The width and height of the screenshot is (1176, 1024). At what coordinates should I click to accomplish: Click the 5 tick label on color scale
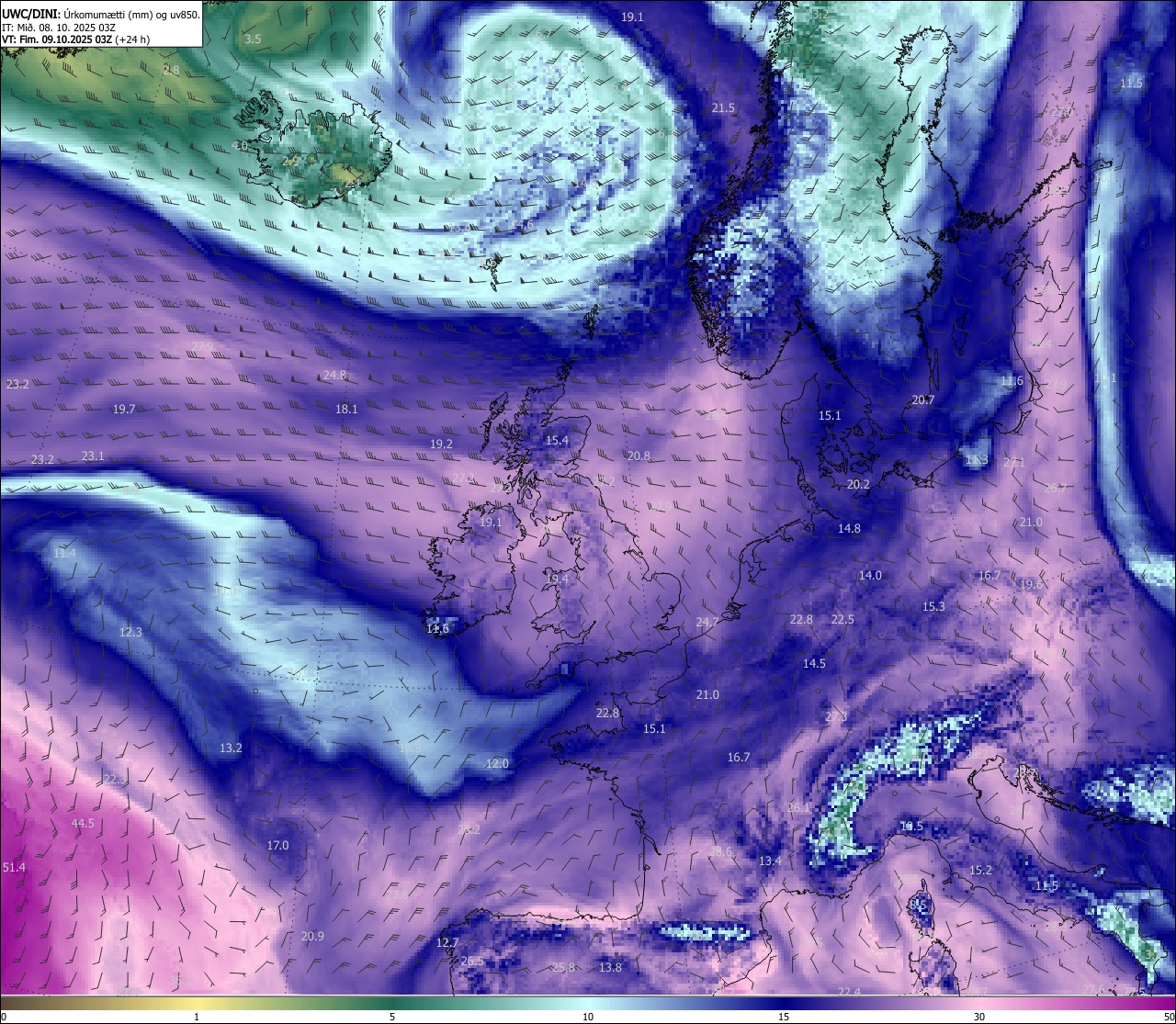[x=392, y=1017]
